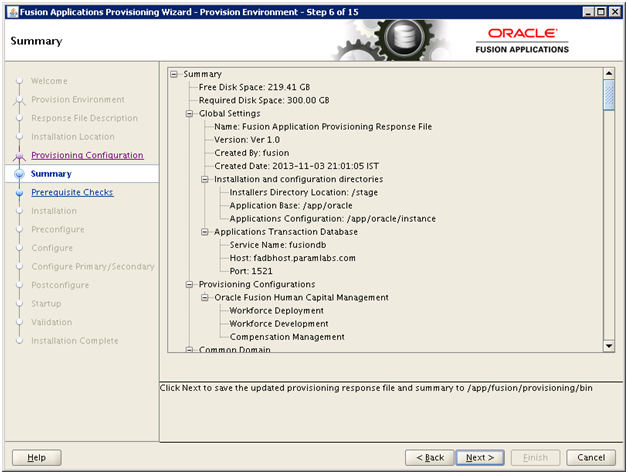Collapse Applications Transaction Database node
The image size is (628, 474).
pos(205,232)
